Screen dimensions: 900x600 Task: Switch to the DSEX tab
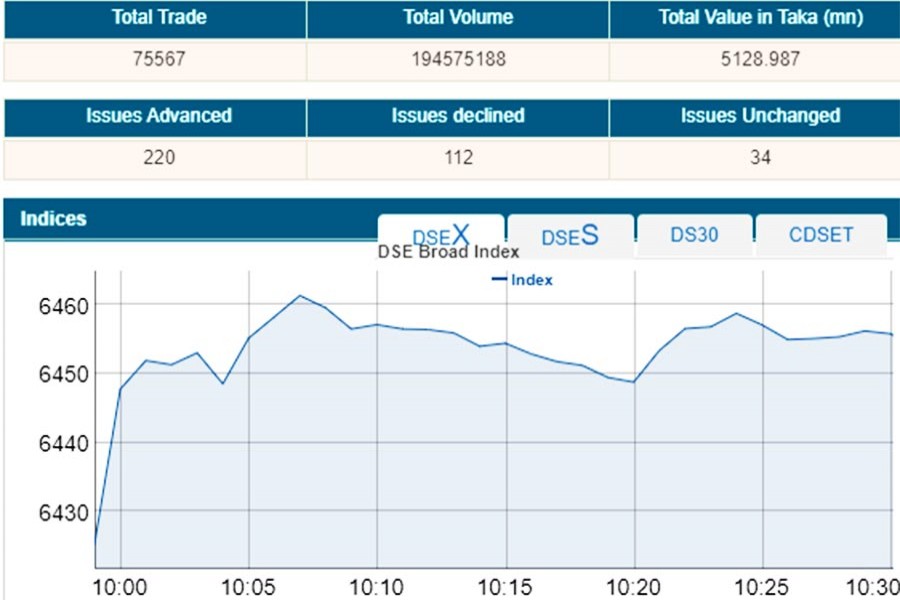(x=441, y=235)
